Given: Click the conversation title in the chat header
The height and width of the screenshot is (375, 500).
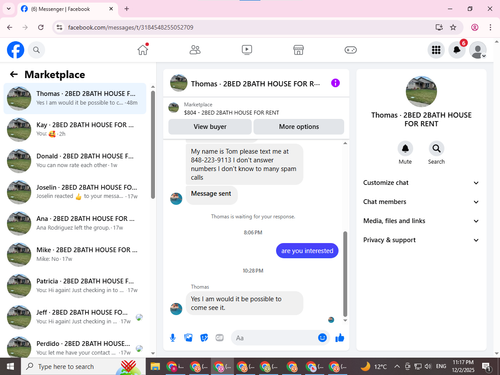Looking at the screenshot, I should click(255, 84).
